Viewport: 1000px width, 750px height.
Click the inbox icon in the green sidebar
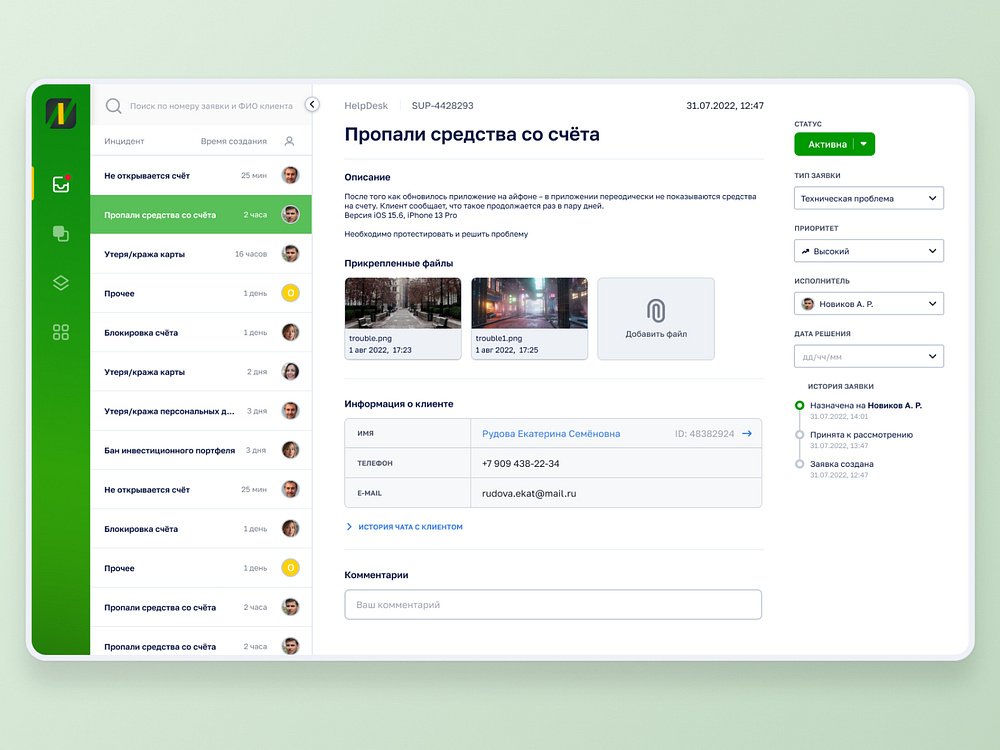coord(61,184)
